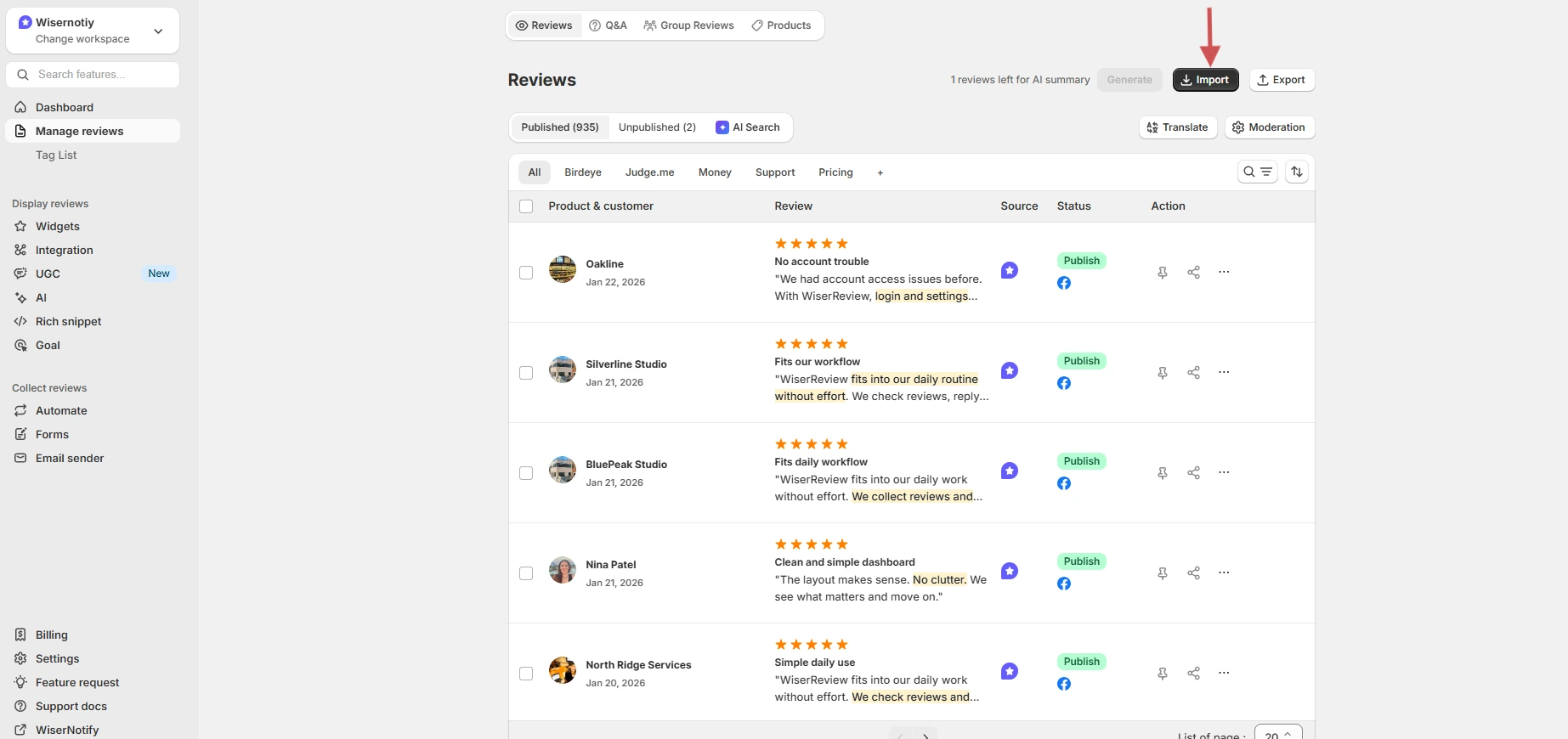Filter by Judge.me tab
Viewport: 1568px width, 739px height.
[x=650, y=172]
